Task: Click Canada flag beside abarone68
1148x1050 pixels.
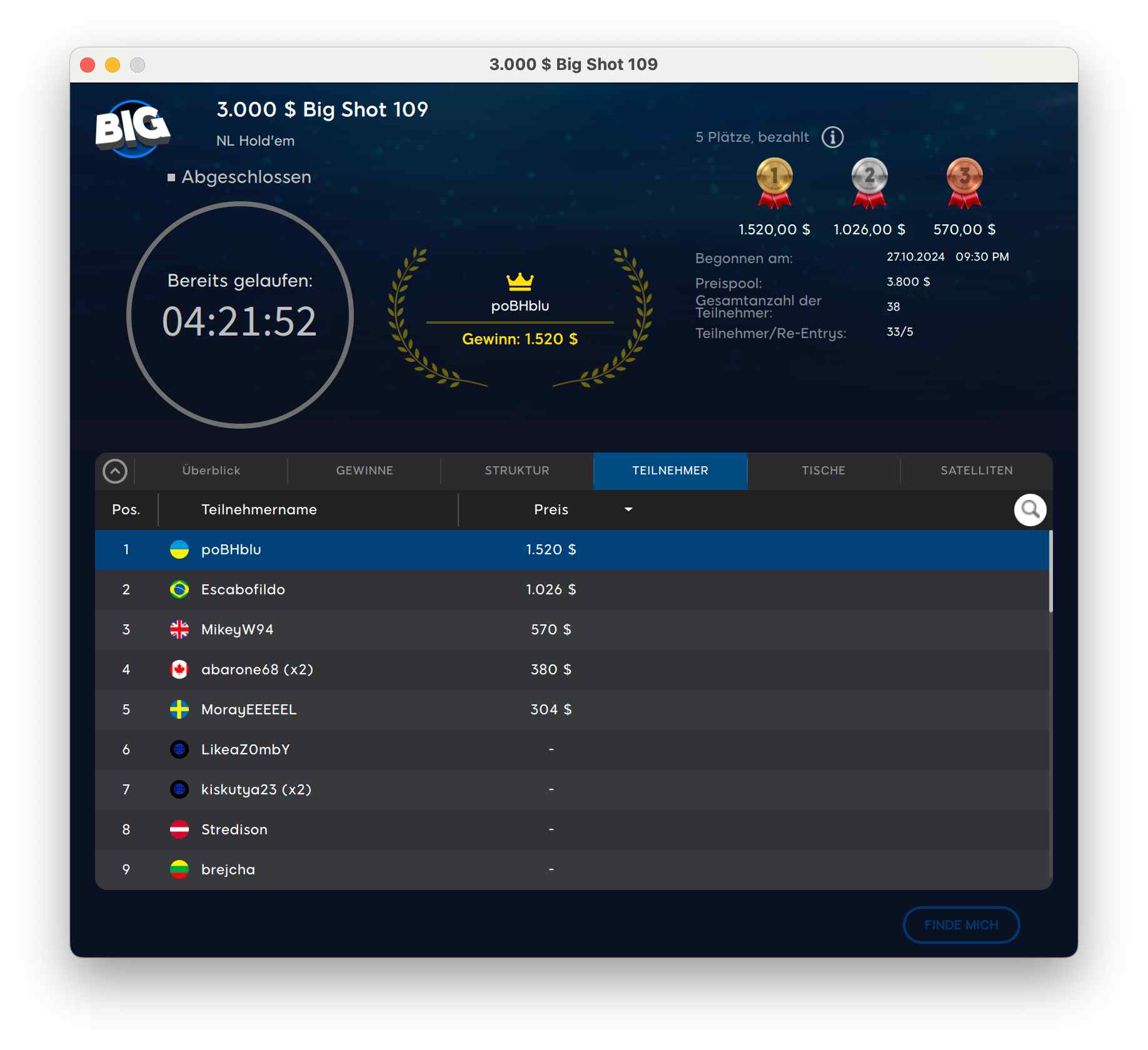Action: click(x=179, y=669)
